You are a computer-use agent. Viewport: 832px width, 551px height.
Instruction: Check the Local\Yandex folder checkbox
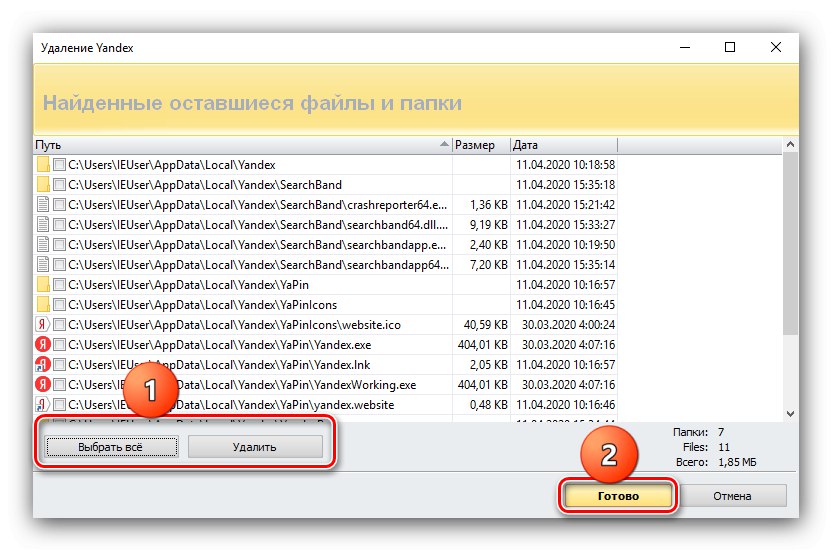coord(59,165)
